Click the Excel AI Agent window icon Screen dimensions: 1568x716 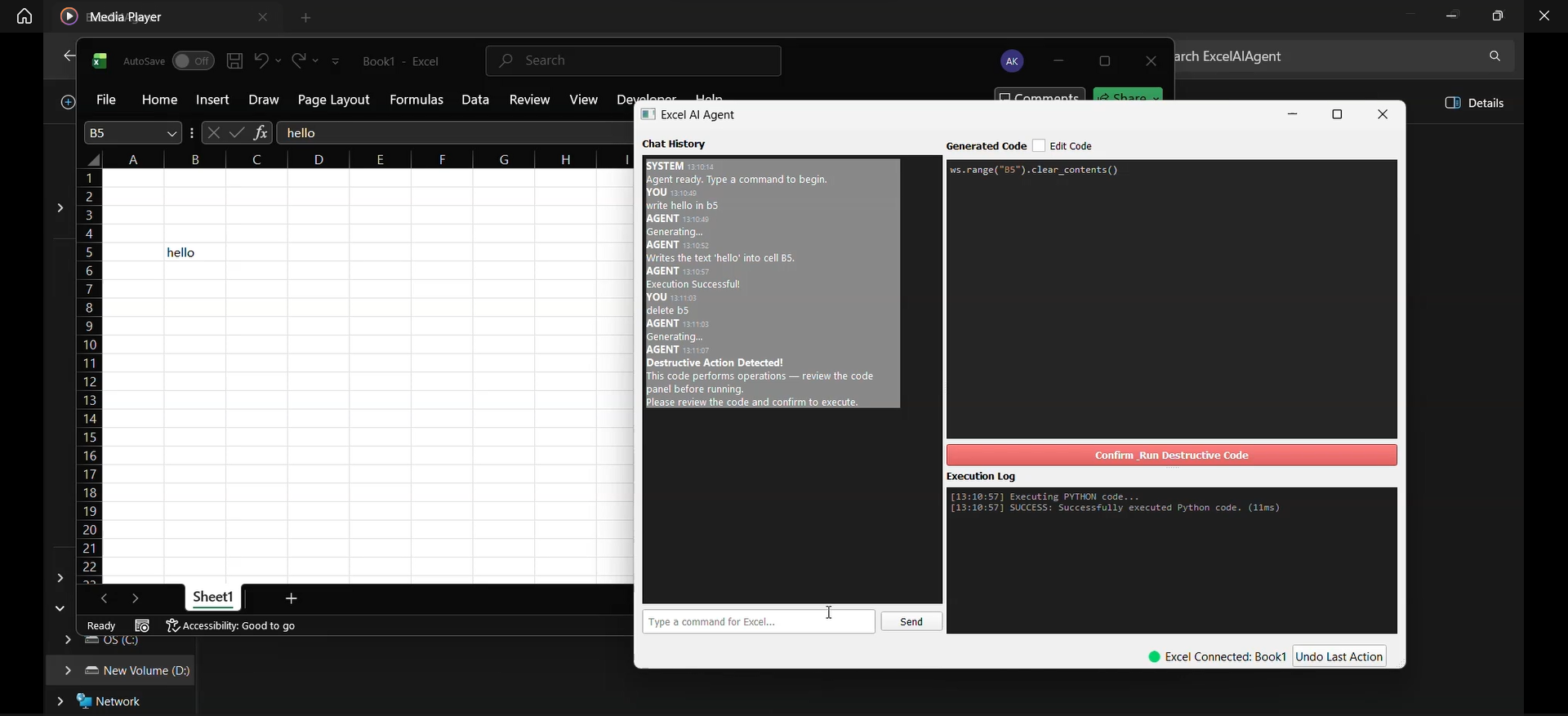[x=648, y=114]
